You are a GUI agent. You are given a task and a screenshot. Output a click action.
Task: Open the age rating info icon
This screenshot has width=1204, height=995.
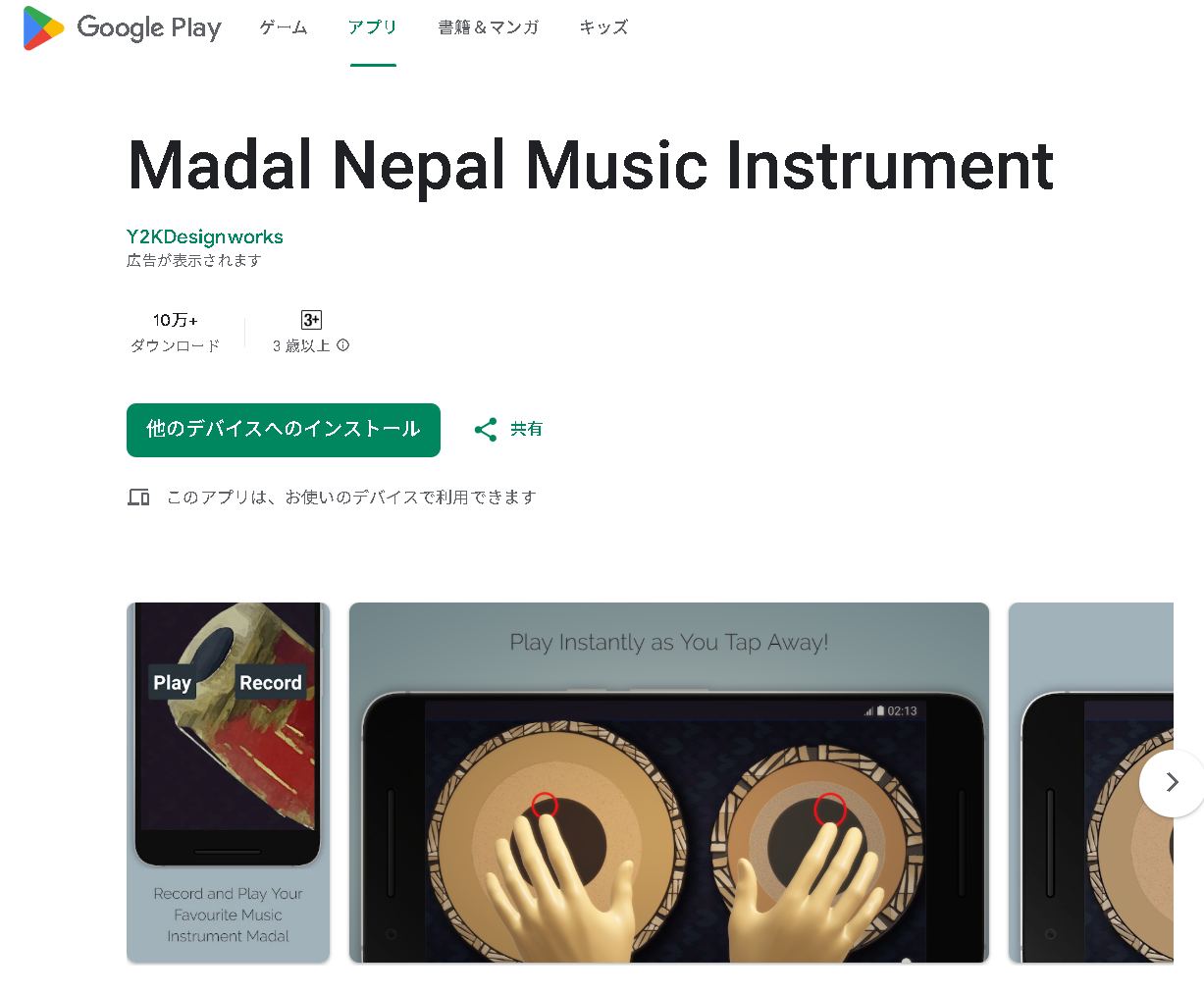point(343,345)
